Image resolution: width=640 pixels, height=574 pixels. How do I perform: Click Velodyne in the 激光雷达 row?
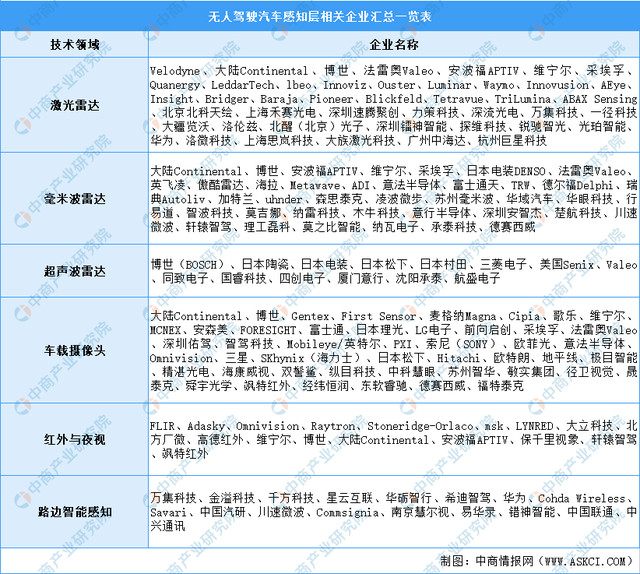[x=175, y=71]
